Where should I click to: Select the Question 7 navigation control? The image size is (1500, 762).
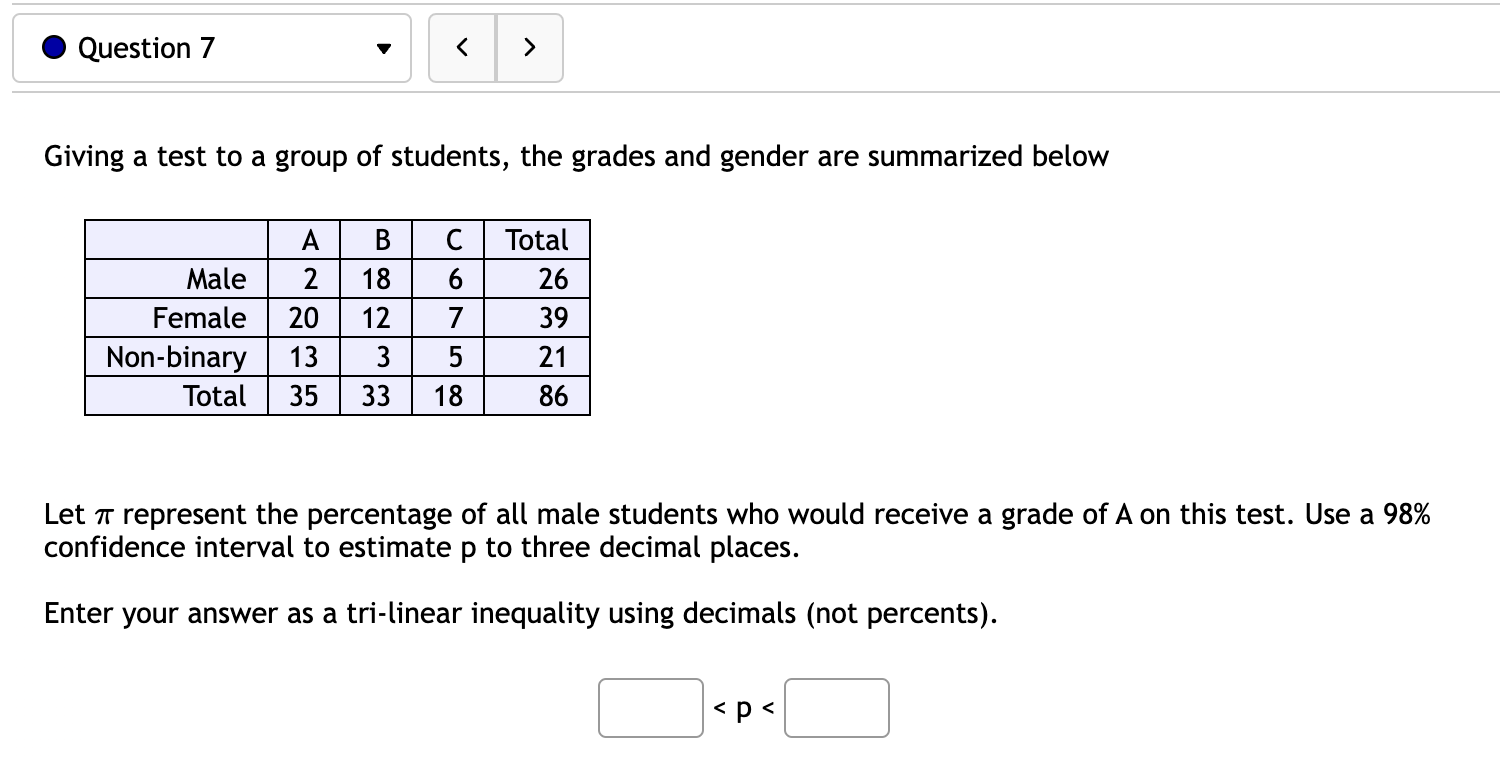click(x=210, y=47)
